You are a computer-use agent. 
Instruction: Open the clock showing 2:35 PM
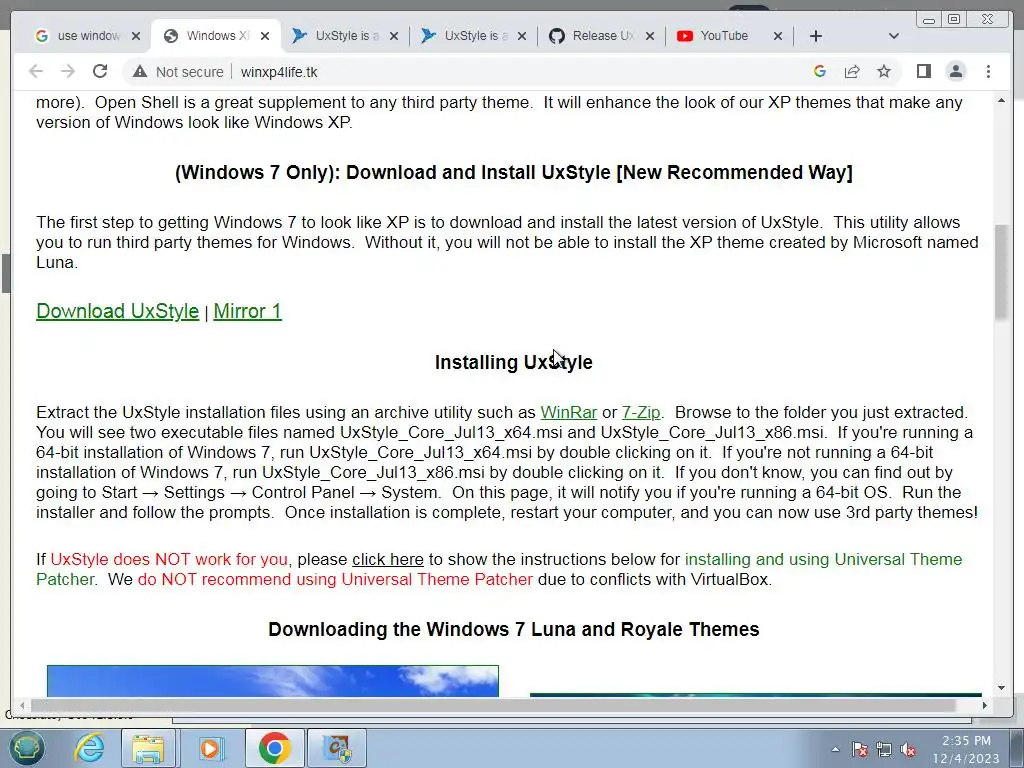tap(966, 750)
